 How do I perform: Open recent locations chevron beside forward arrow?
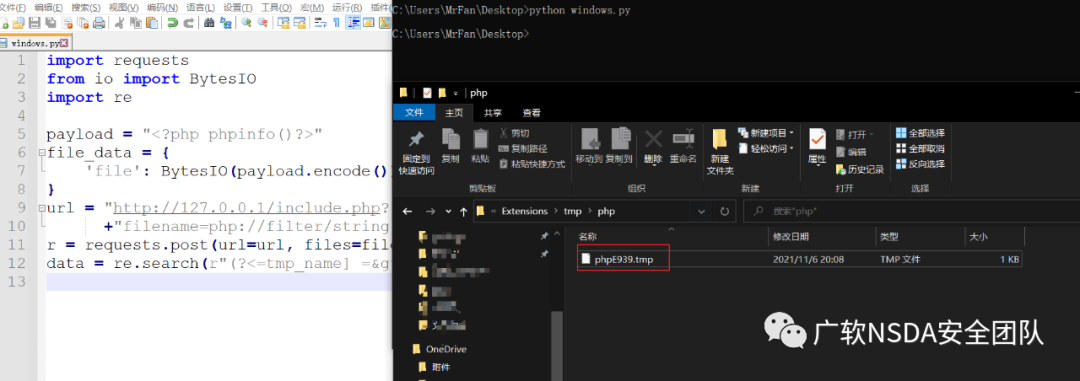(448, 212)
